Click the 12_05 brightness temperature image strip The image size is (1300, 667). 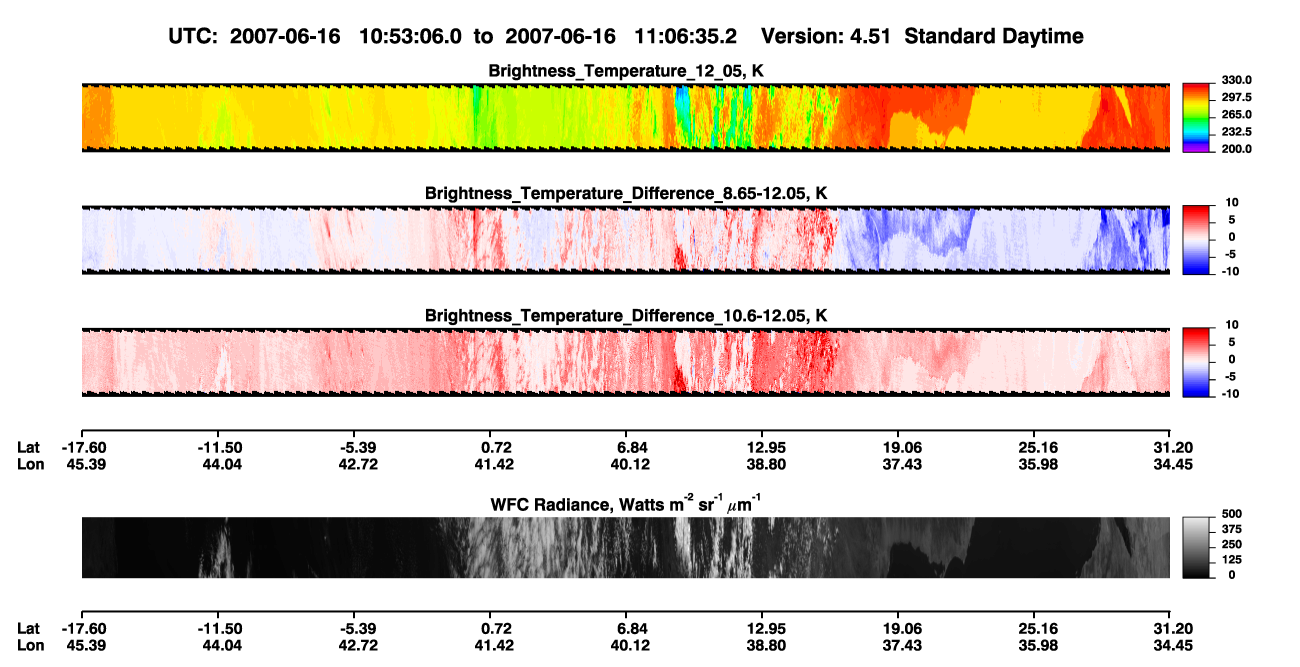pyautogui.click(x=625, y=118)
